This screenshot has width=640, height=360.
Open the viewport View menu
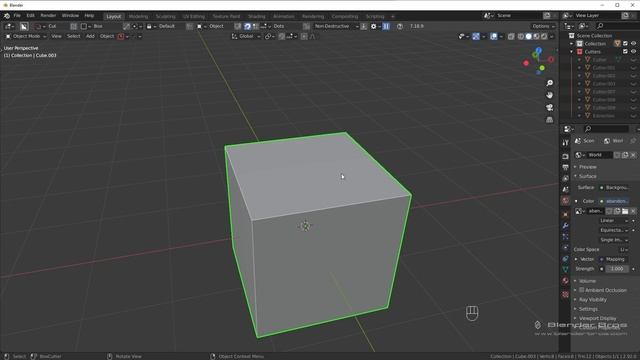[56, 36]
